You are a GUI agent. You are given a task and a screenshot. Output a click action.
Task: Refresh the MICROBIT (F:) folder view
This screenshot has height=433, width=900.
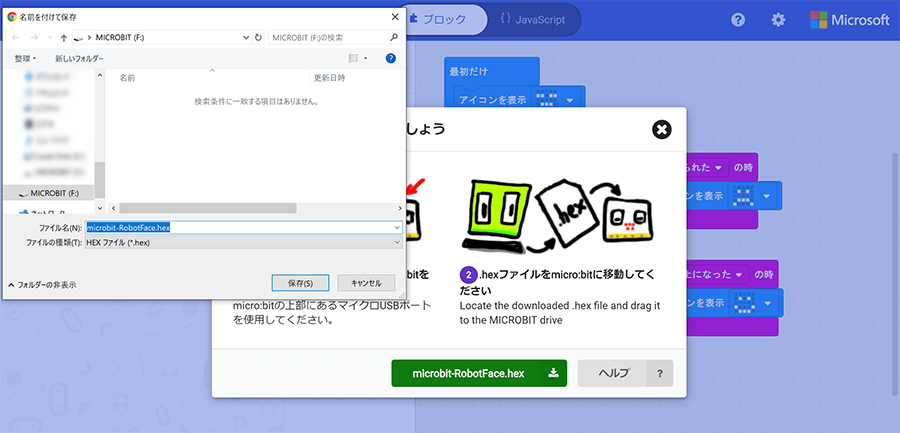pyautogui.click(x=258, y=38)
